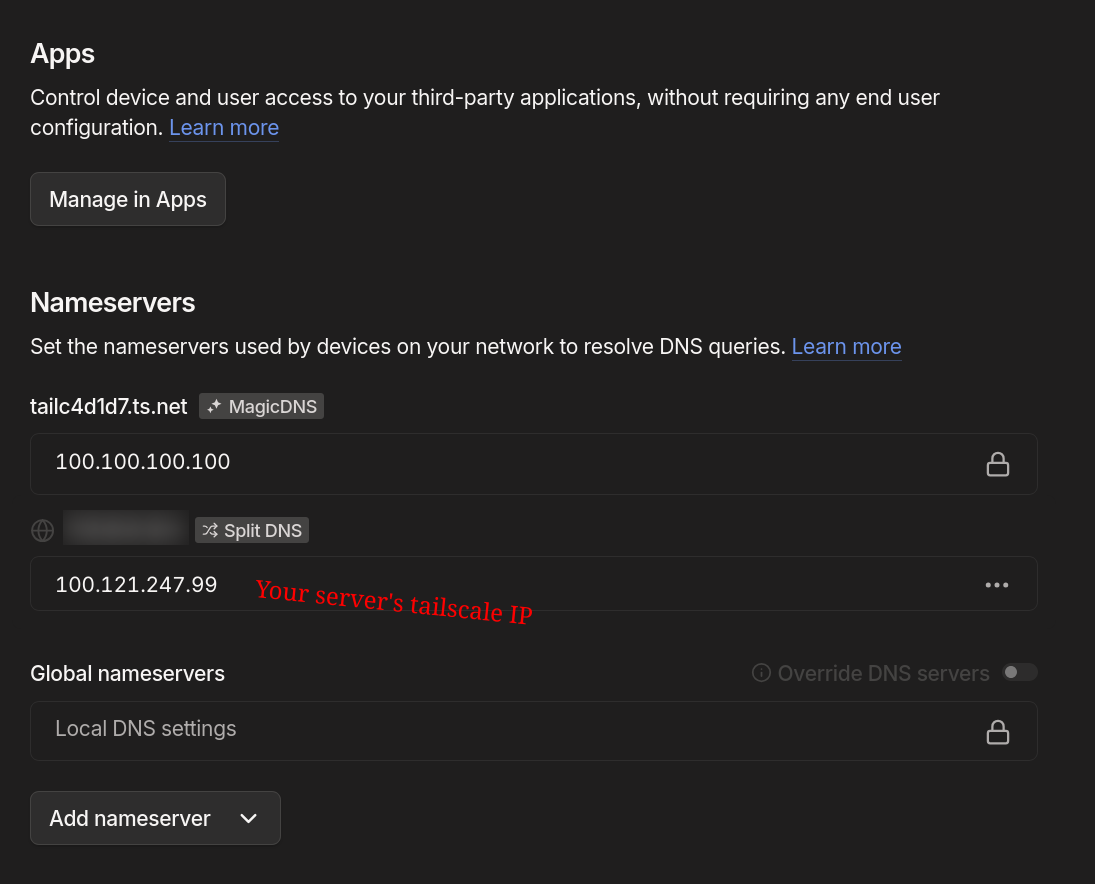Screen dimensions: 1095x884
Task: Click the info icon next to Override DNS servers
Action: (x=761, y=673)
